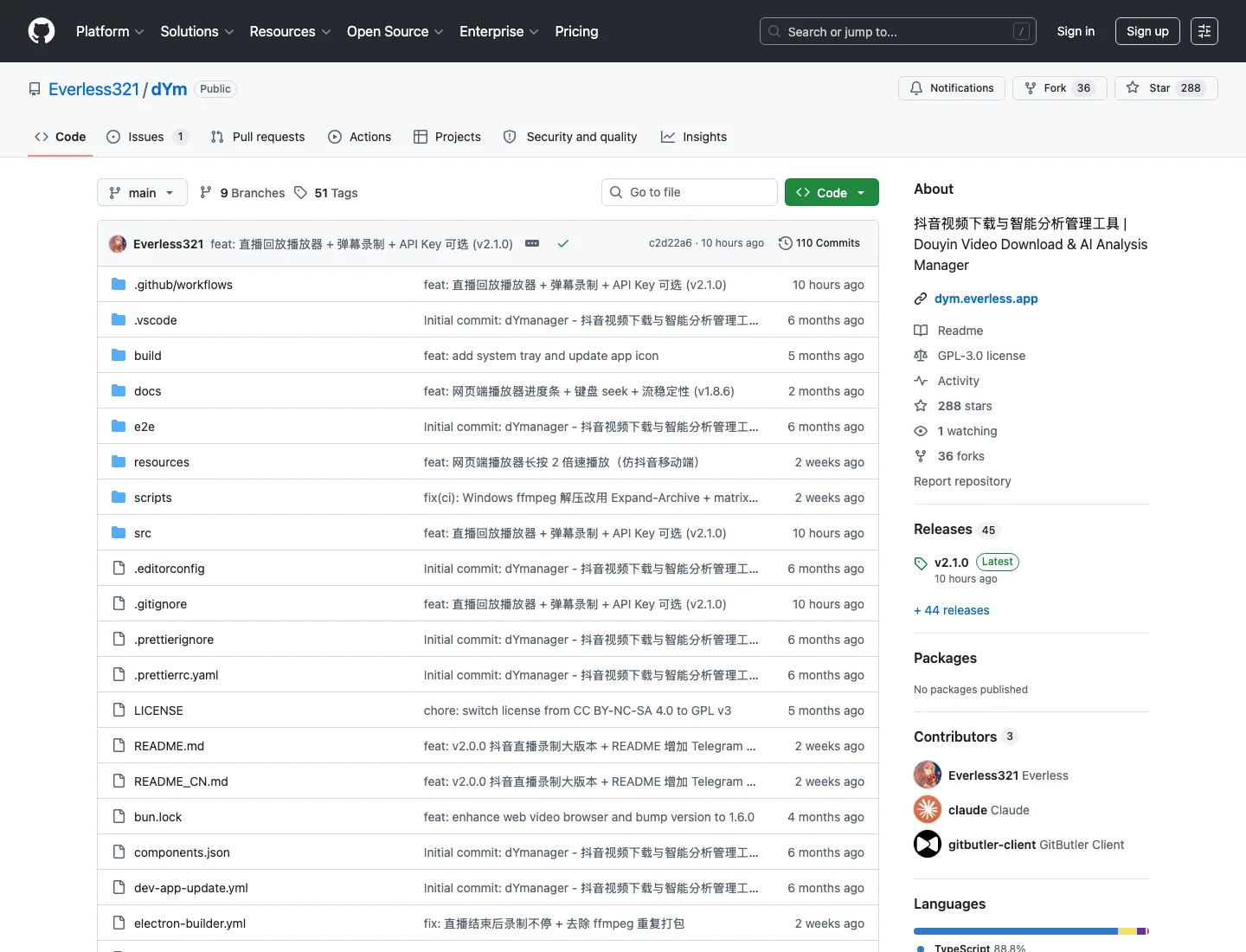The height and width of the screenshot is (952, 1246).
Task: Switch to the Code tab
Action: click(x=60, y=137)
